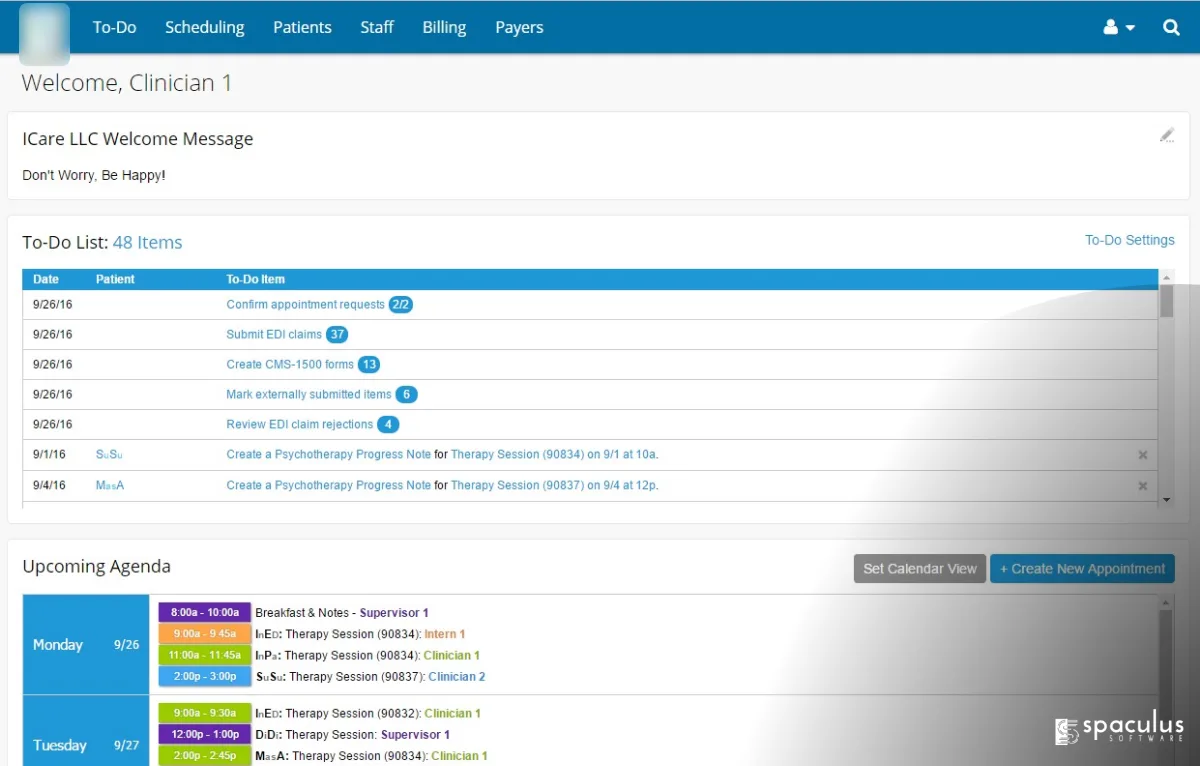
Task: Click the 2/2 appointment requests badge
Action: (x=401, y=304)
